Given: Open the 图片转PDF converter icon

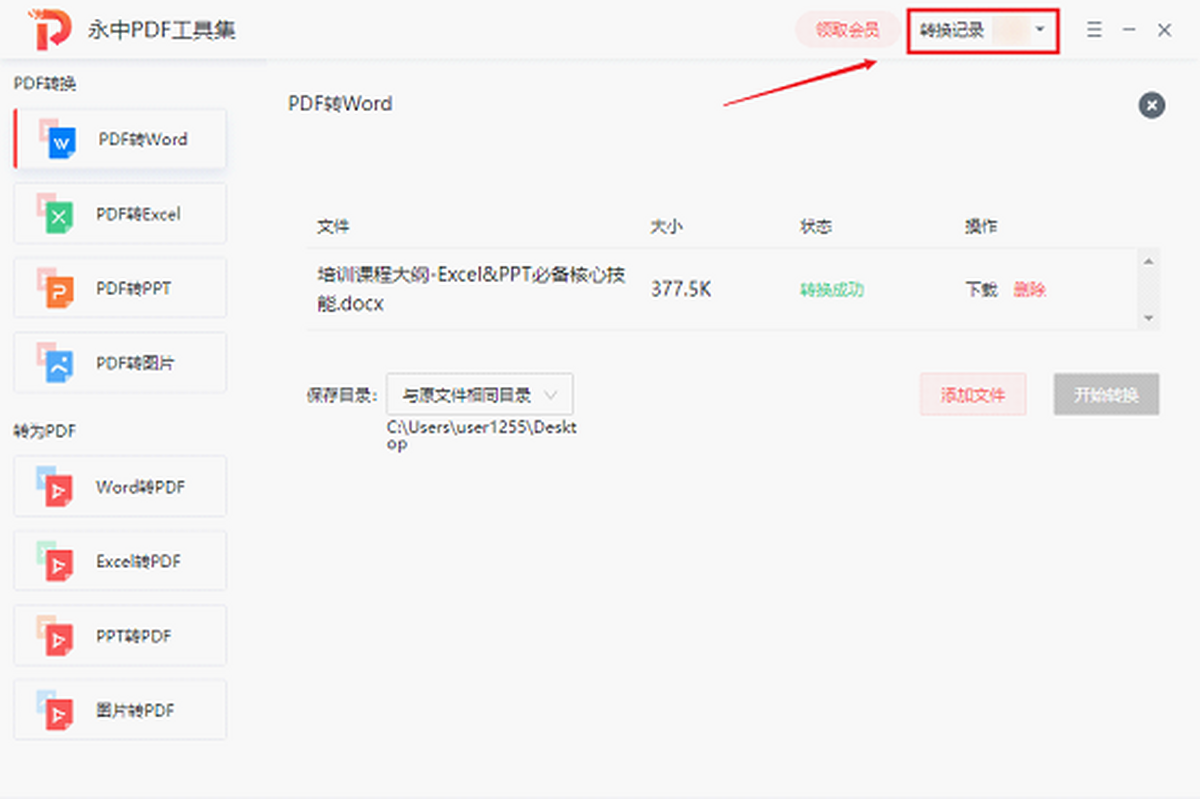Looking at the screenshot, I should click(x=57, y=711).
